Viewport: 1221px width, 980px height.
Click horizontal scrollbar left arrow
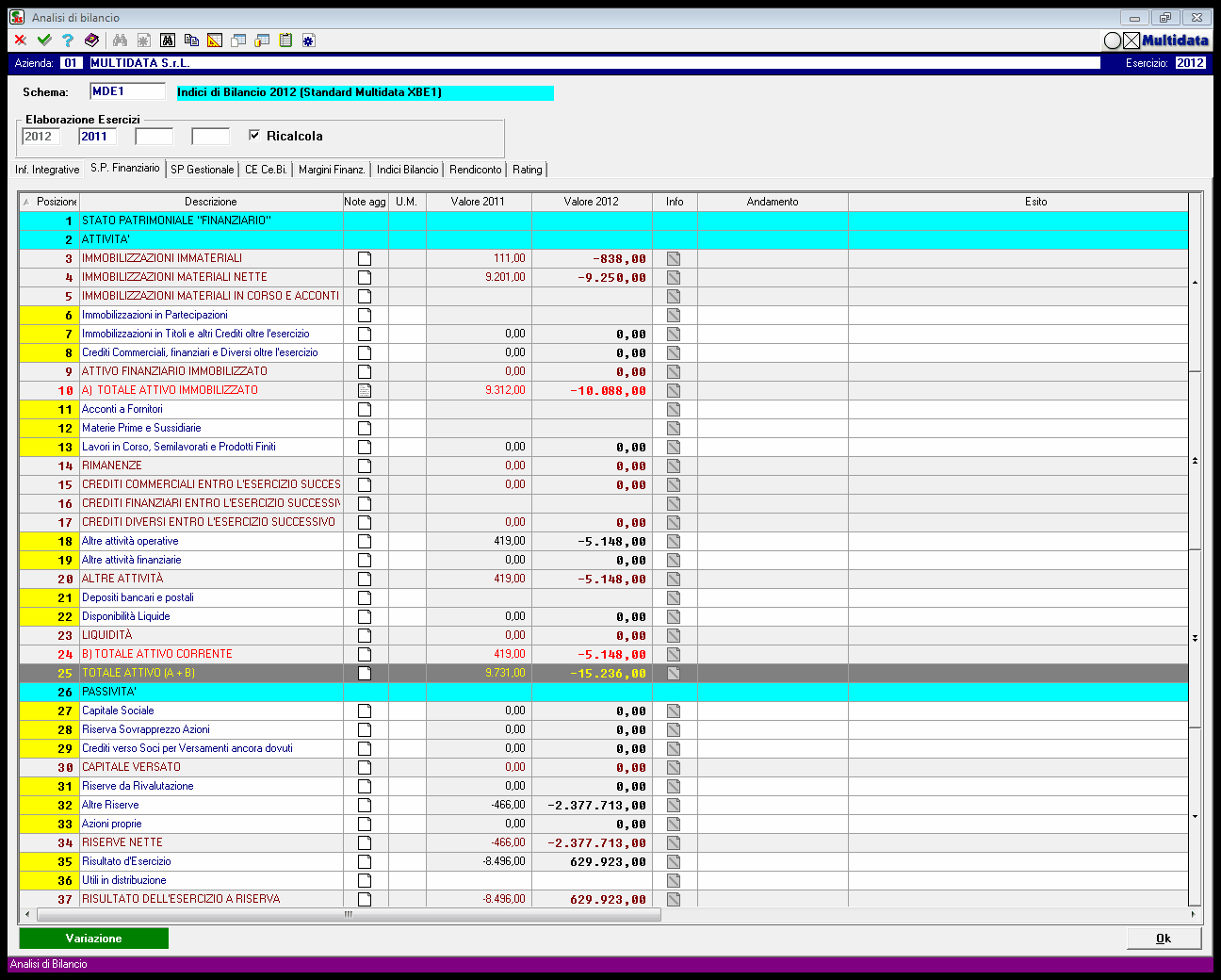pyautogui.click(x=26, y=914)
